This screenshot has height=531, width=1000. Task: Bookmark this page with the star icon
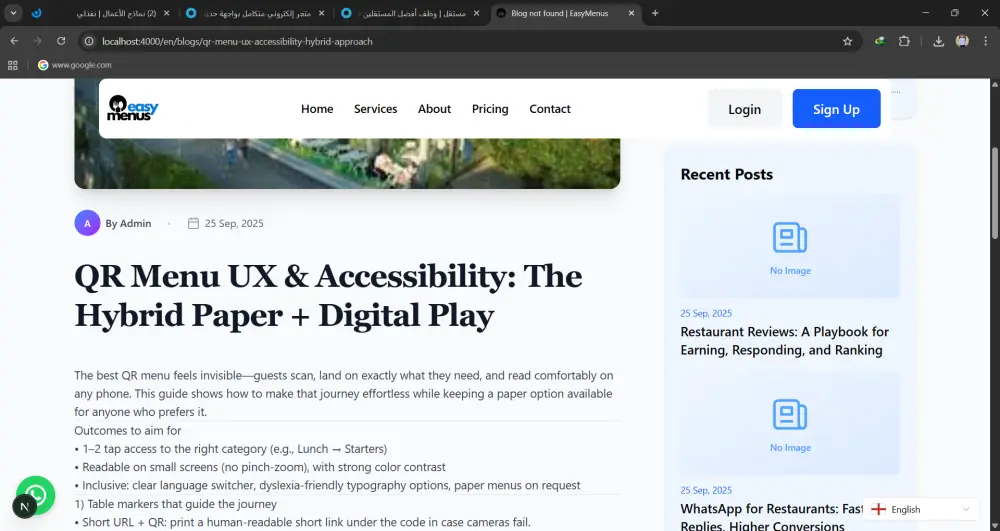(x=847, y=41)
